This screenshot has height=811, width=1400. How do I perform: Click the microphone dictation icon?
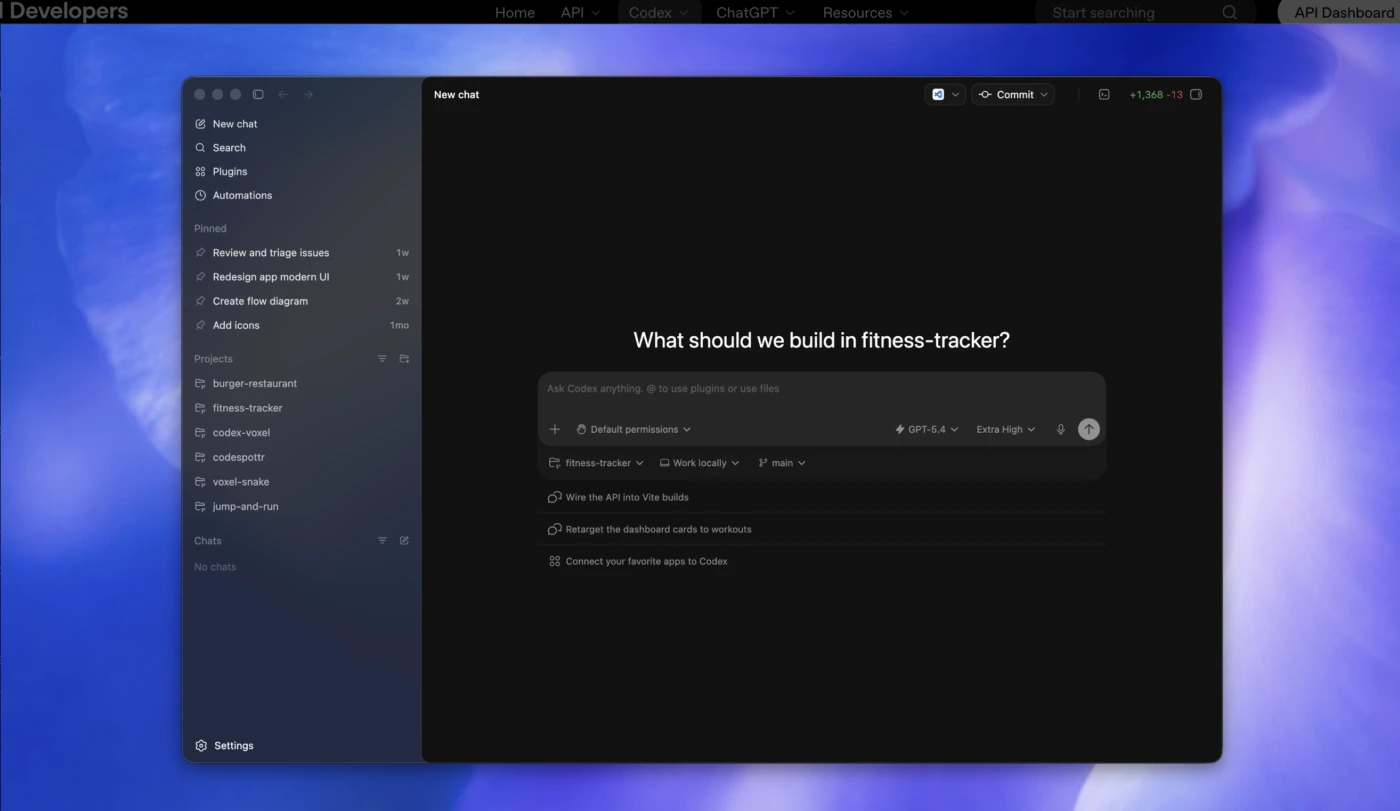tap(1061, 430)
